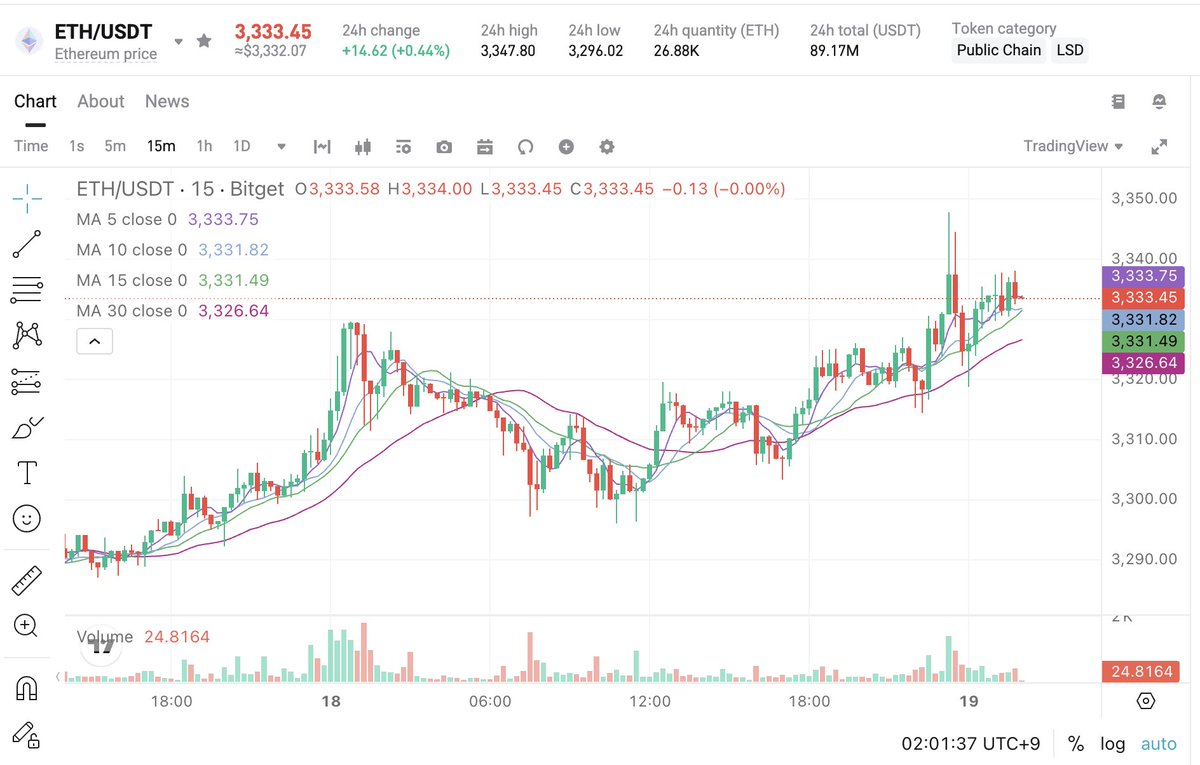Undo the last chart action
1200x765 pixels.
pos(525,146)
